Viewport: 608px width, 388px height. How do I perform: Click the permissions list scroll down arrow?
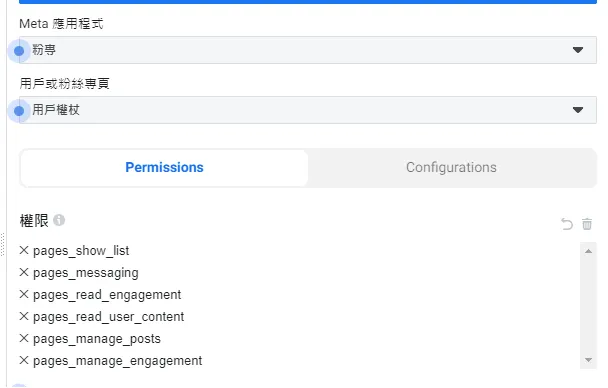(x=588, y=360)
